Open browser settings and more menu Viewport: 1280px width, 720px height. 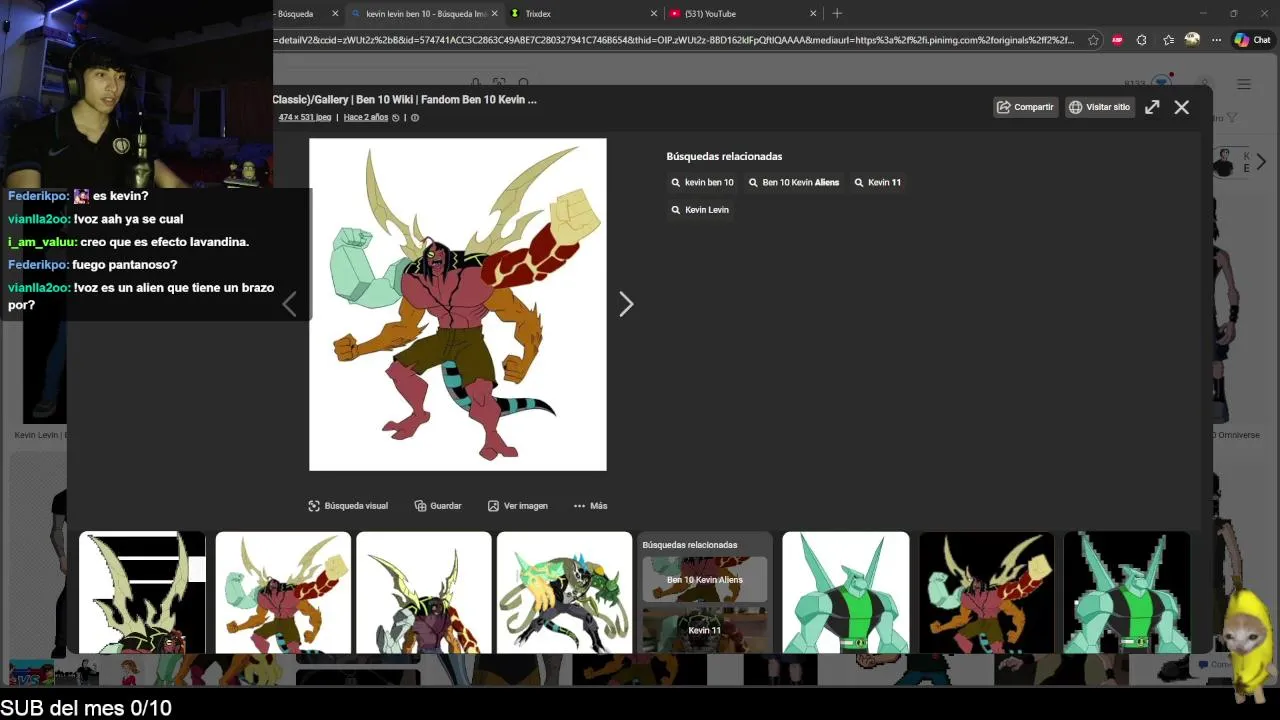(x=1216, y=40)
